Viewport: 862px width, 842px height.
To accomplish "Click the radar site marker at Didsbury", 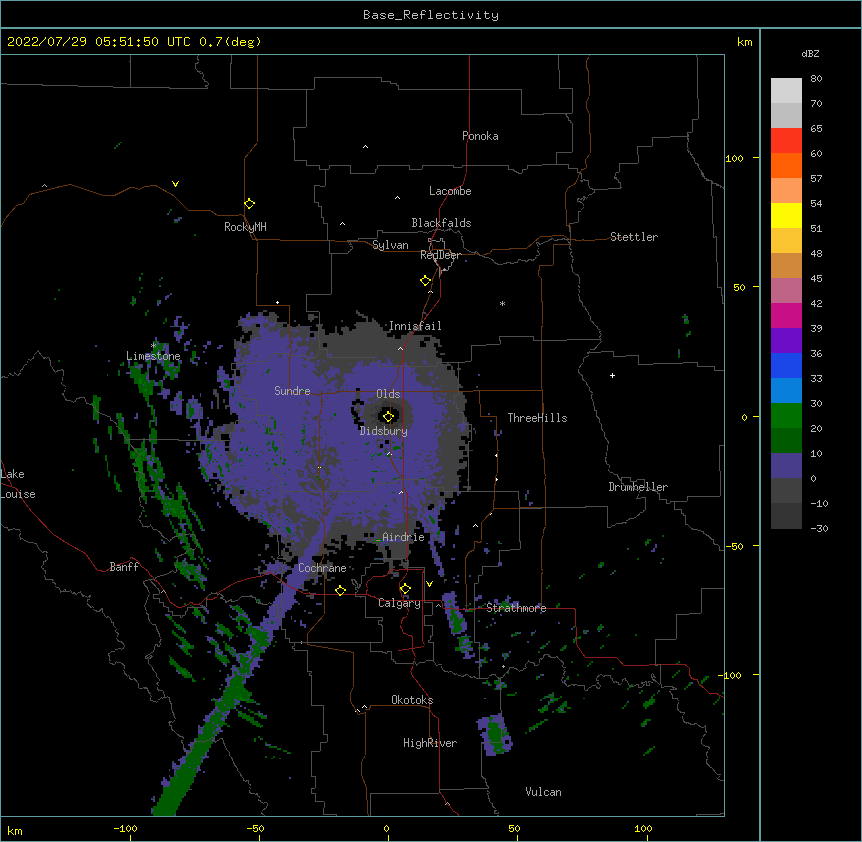I will point(388,416).
